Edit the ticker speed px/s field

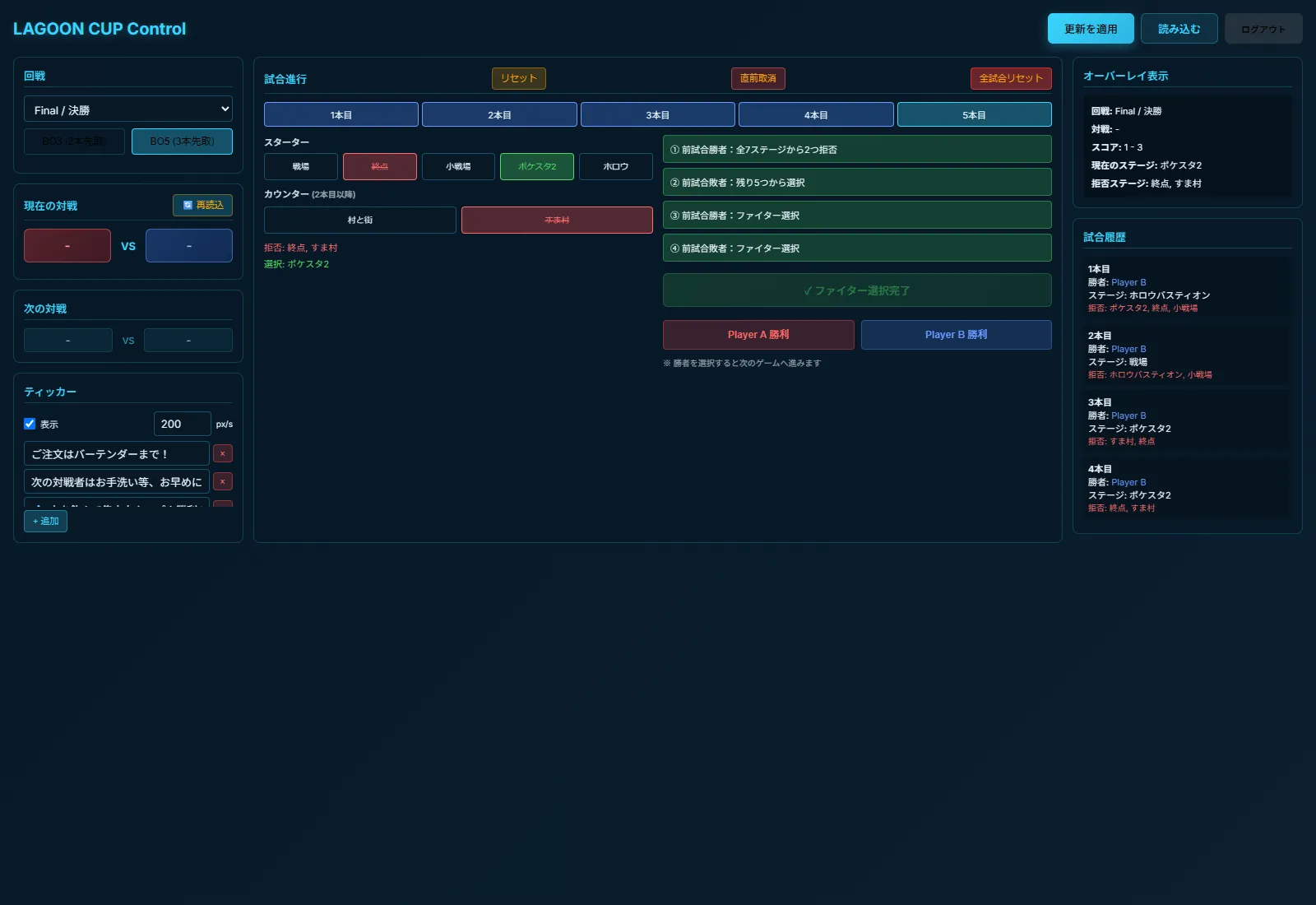coord(183,424)
